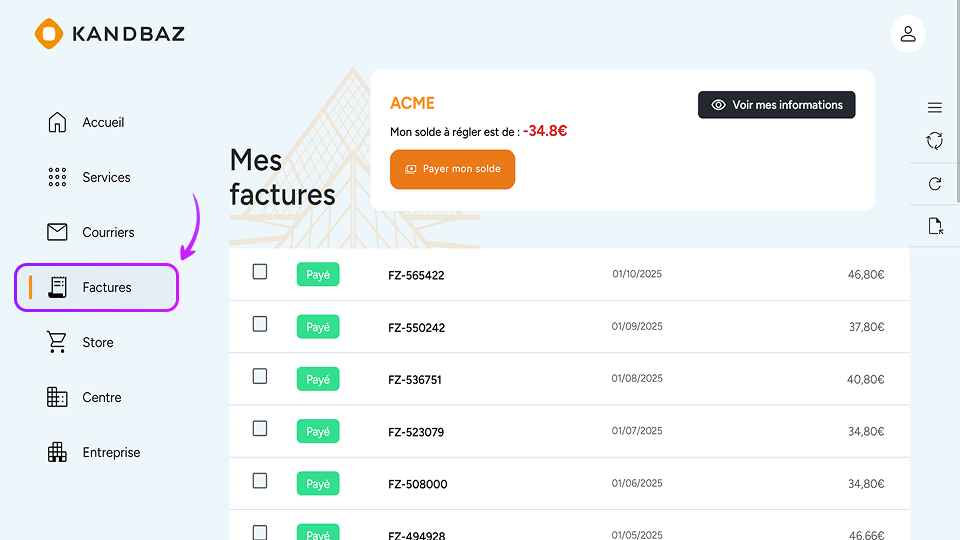
Task: Click the reload arrow icon
Action: click(x=935, y=184)
